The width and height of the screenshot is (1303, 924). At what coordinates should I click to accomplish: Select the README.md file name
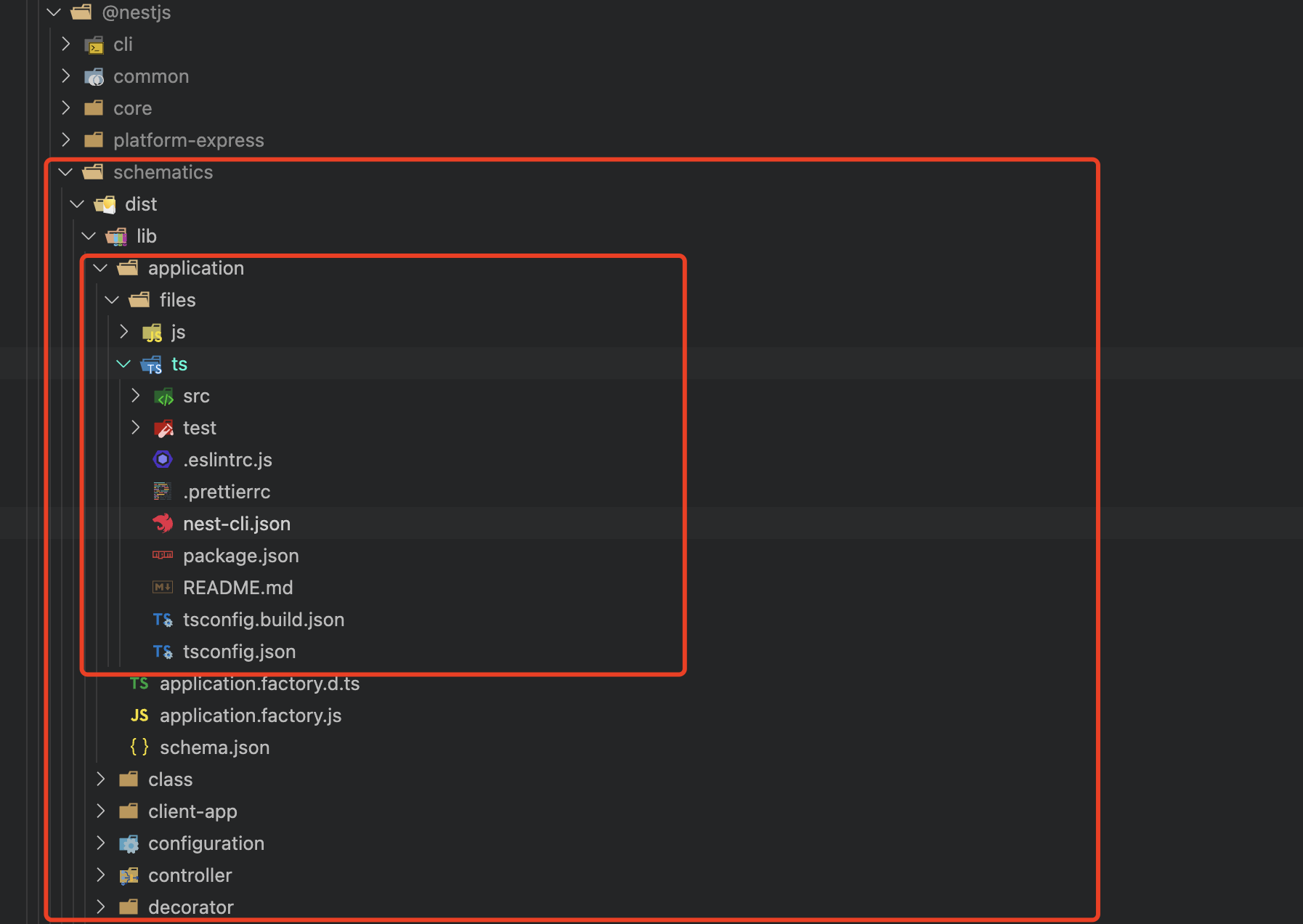(238, 588)
